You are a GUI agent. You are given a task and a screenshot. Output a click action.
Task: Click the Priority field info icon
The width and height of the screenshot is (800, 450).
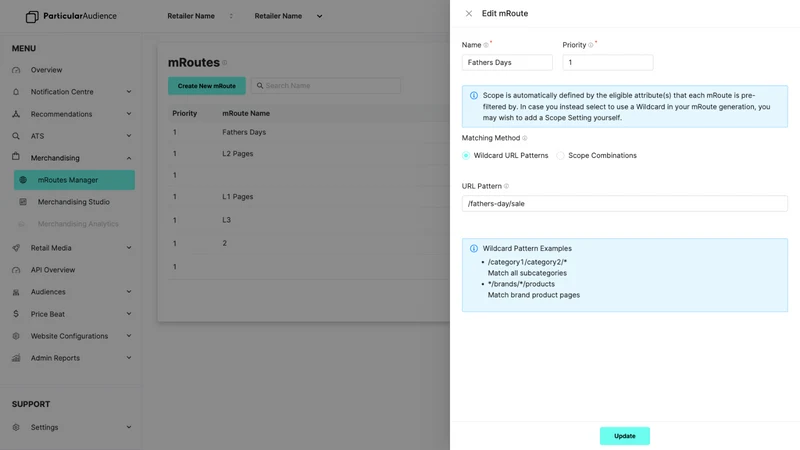[591, 45]
